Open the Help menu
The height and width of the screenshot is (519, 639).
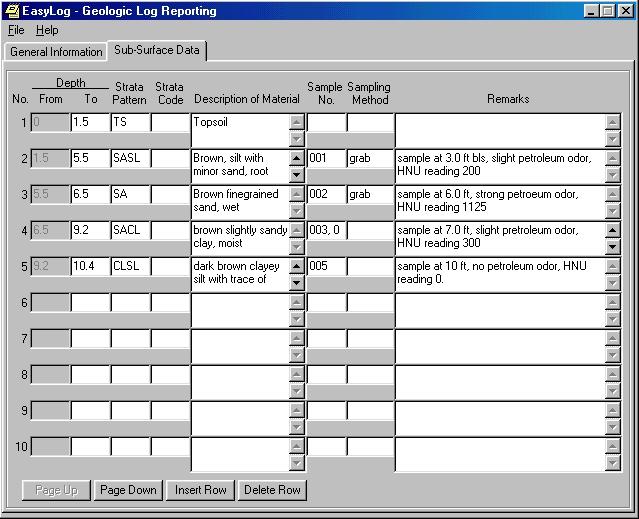pos(47,30)
